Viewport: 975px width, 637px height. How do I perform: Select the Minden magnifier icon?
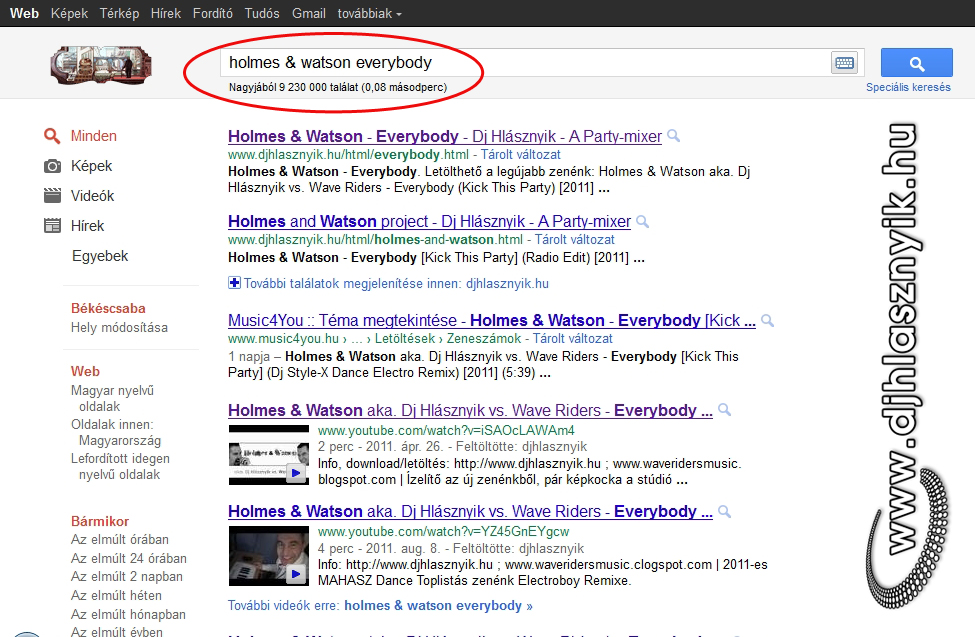click(52, 136)
